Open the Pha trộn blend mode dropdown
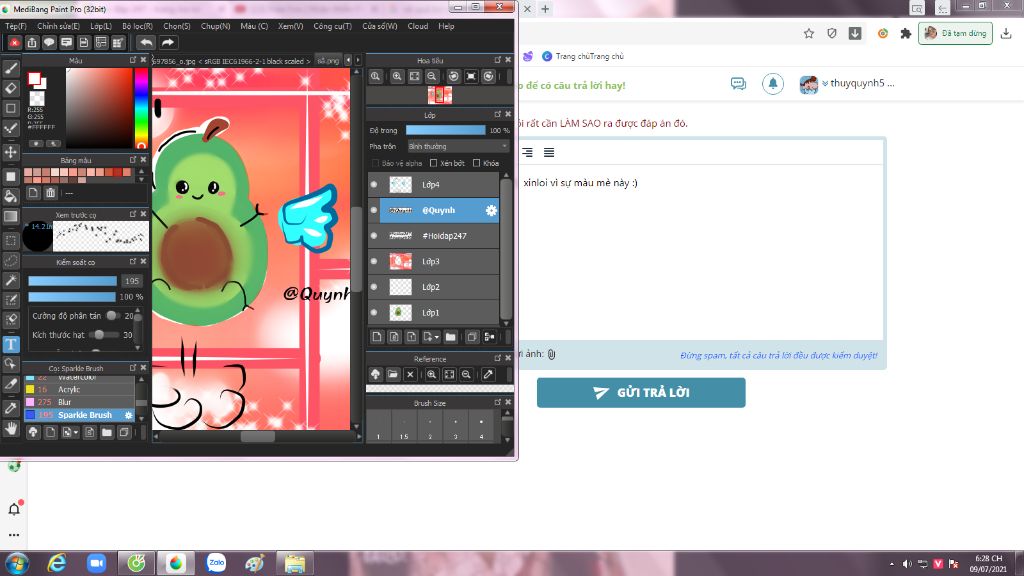This screenshot has height=576, width=1024. point(458,146)
